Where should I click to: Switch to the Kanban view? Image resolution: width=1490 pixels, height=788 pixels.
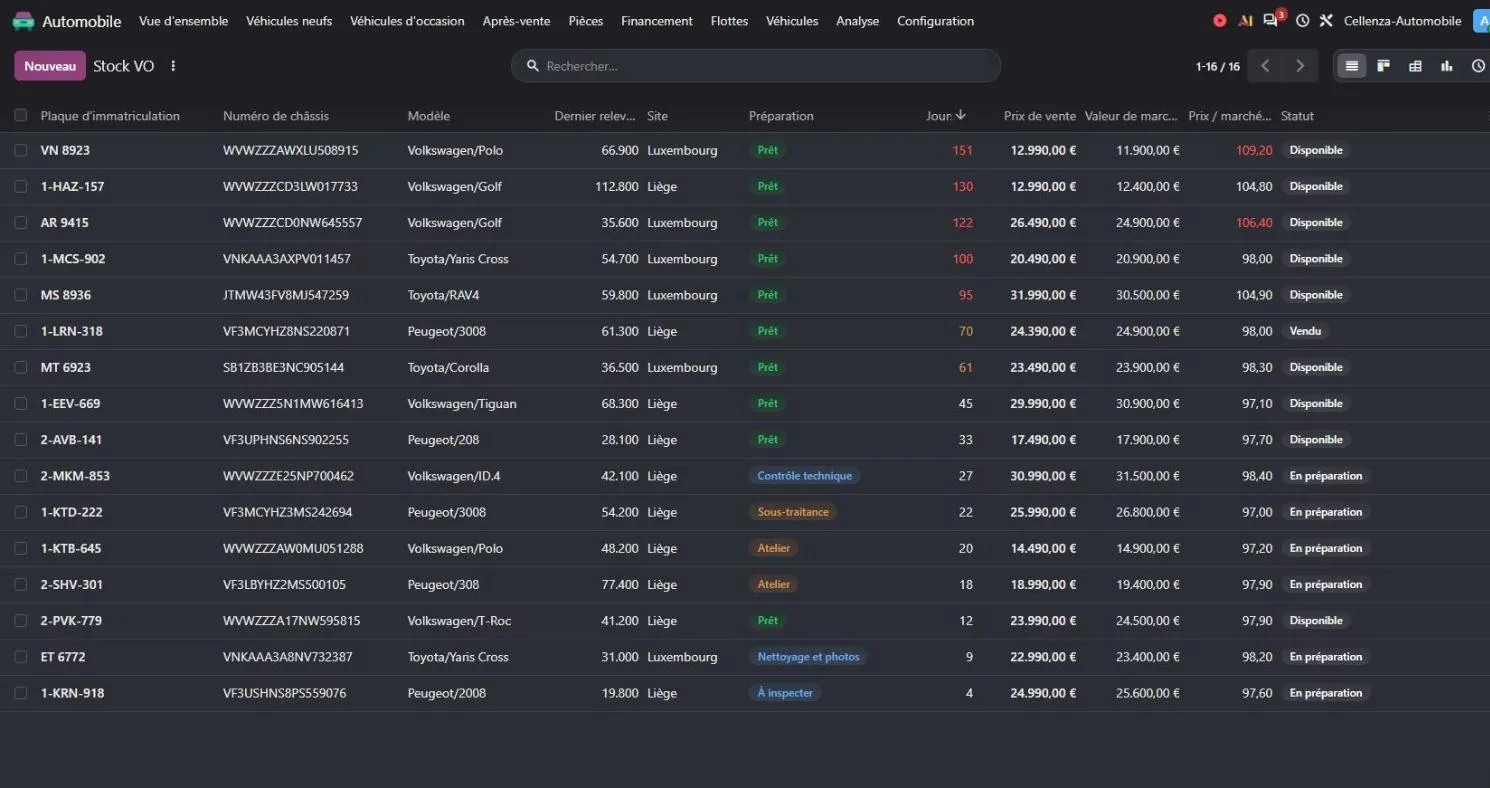click(x=1384, y=66)
